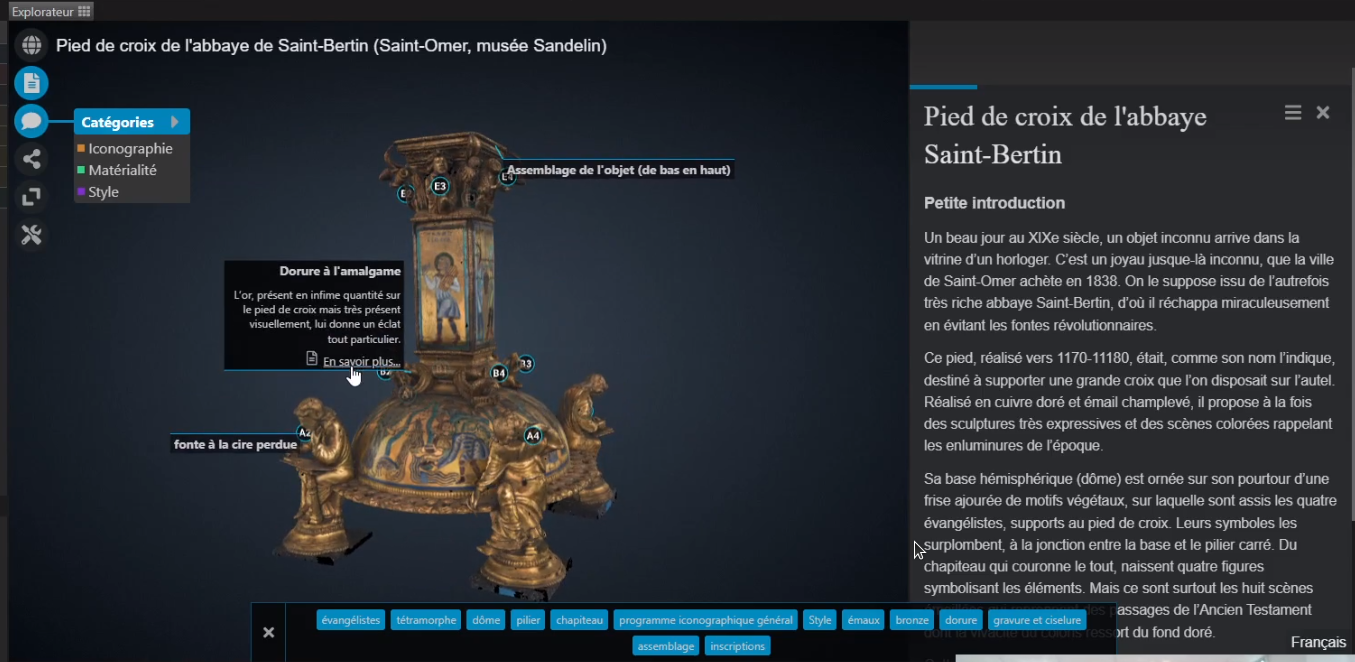Click the globe language icon
Screen dimensions: 1355x662
[31, 45]
